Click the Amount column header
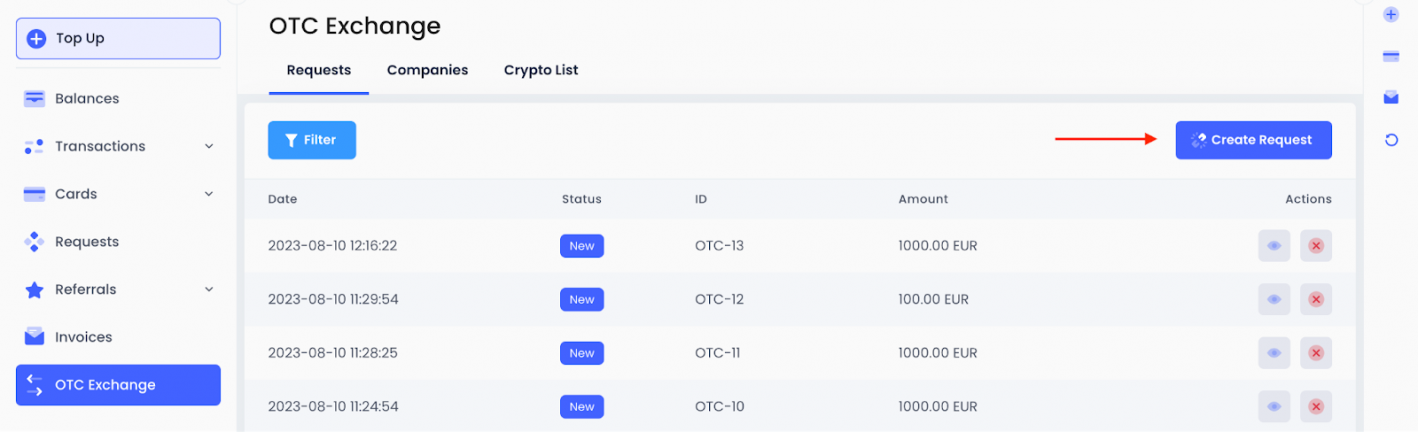Image resolution: width=1418 pixels, height=432 pixels. tap(923, 199)
